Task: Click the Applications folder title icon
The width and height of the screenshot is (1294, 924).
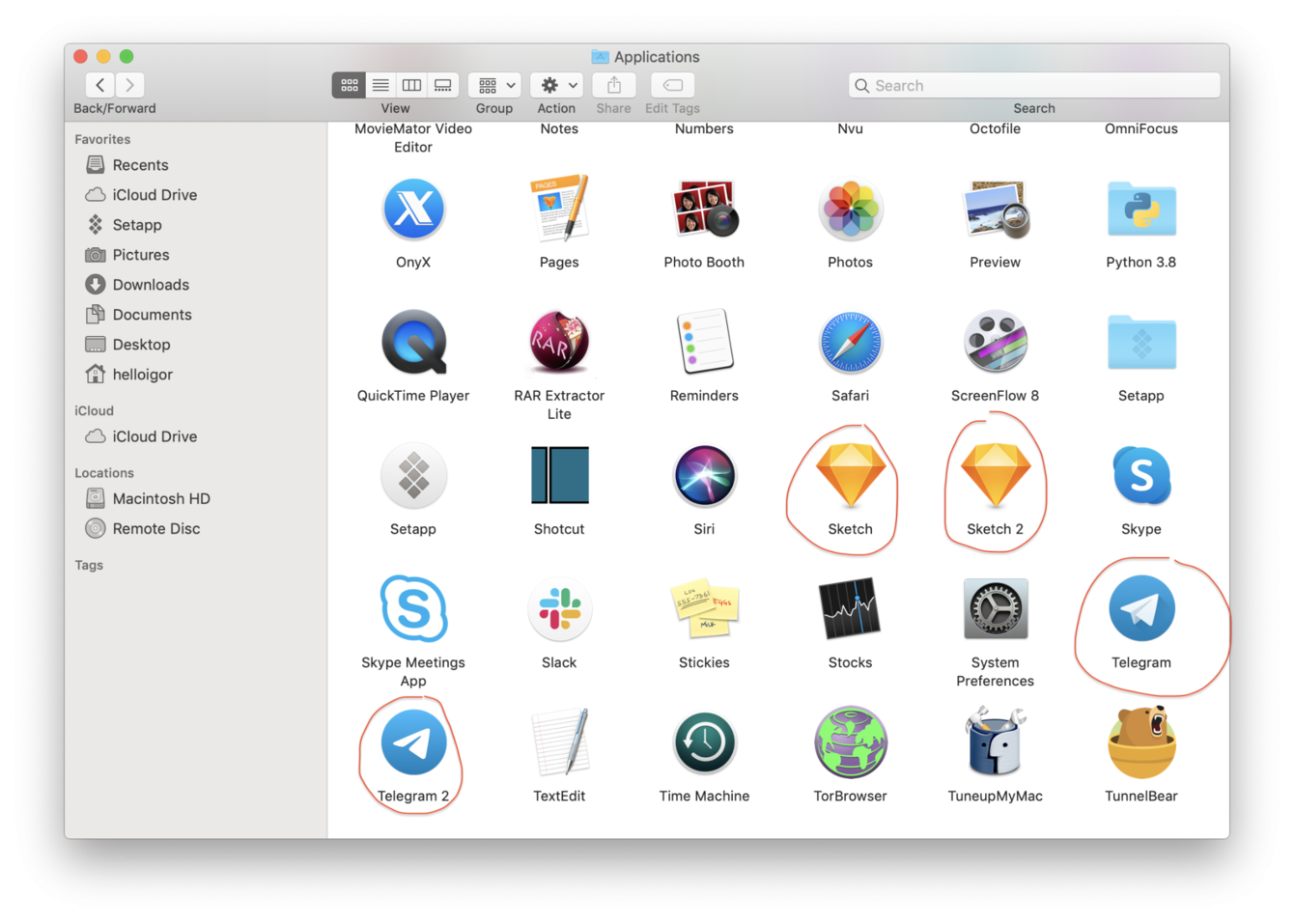Action: [x=601, y=57]
